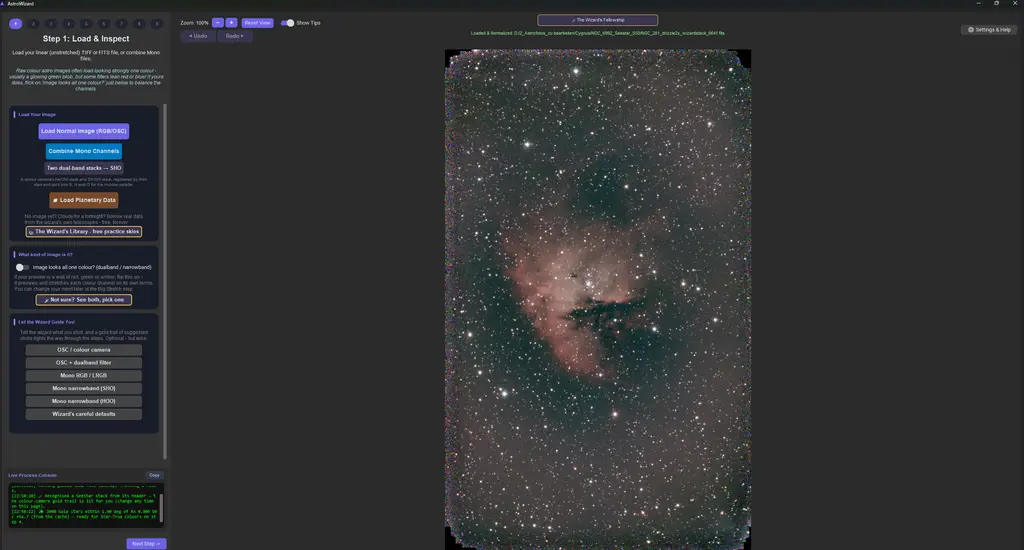
Task: Jump to step 2 circle
Action: [33, 24]
